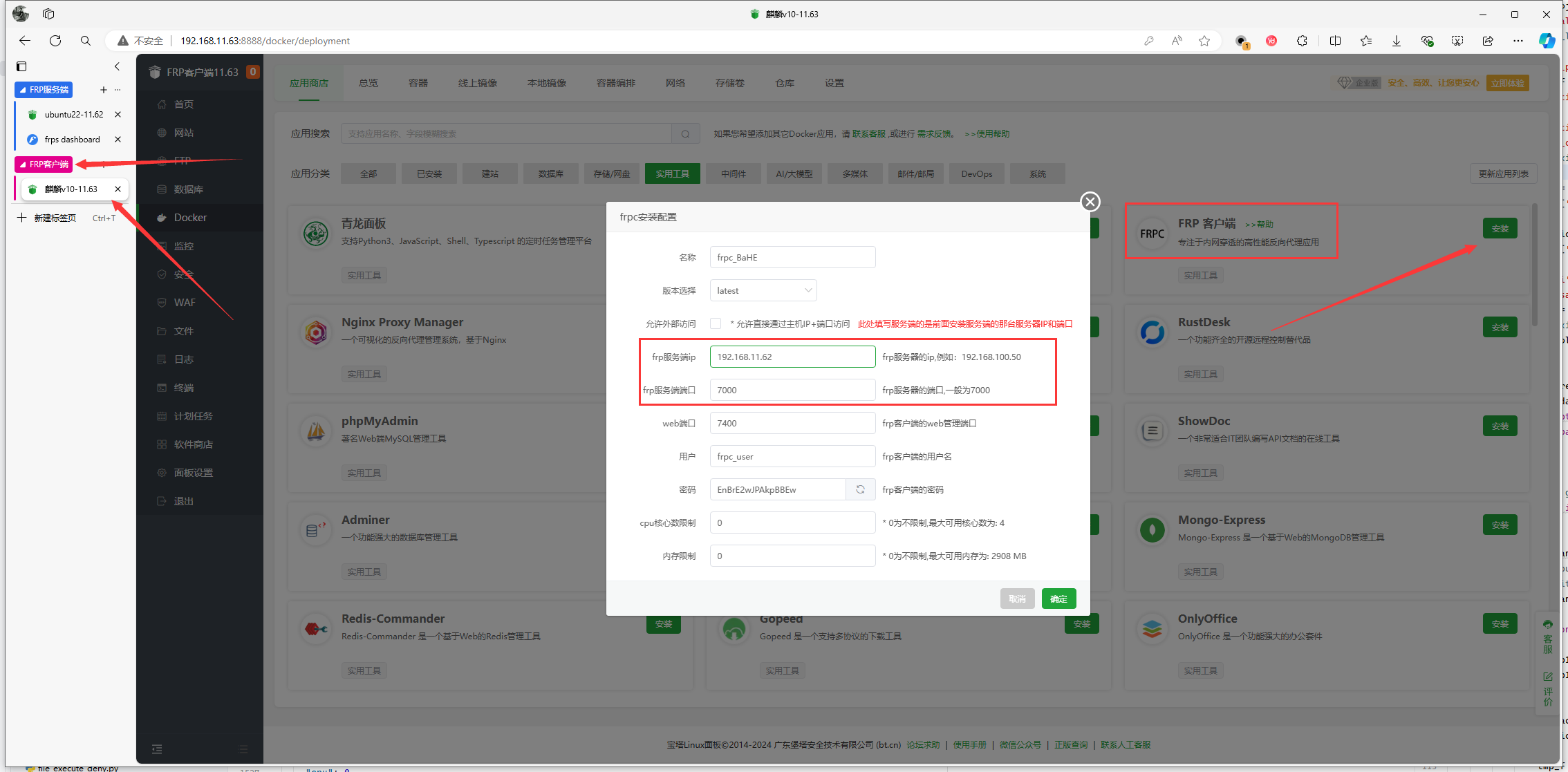Click FRP服务端 tab group label

point(44,90)
